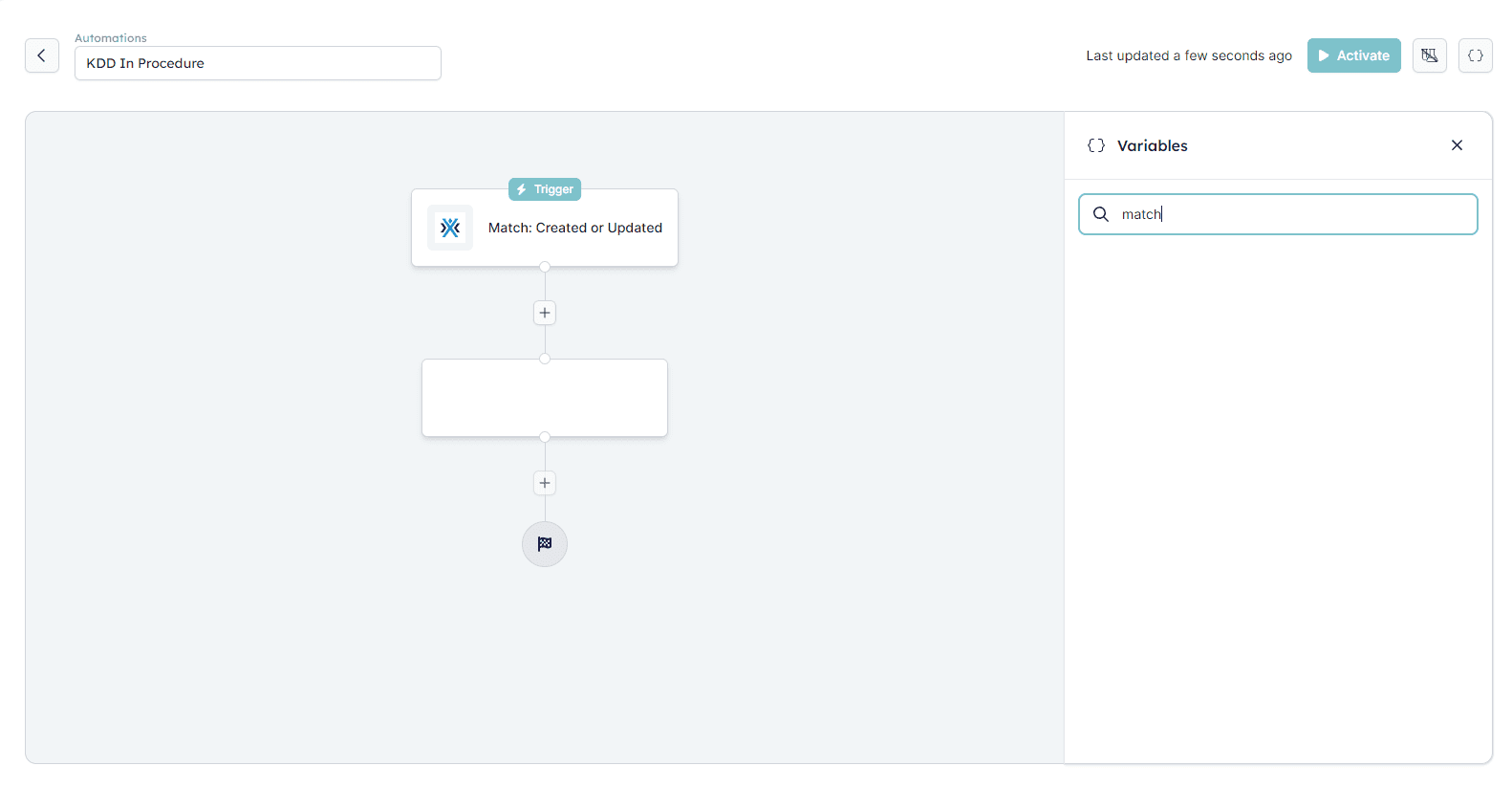
Task: Add a step below the trigger node
Action: tap(545, 313)
